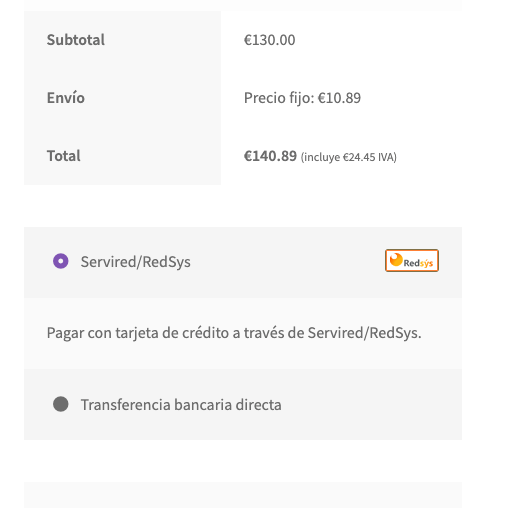Image resolution: width=532 pixels, height=508 pixels.
Task: Click the Precio fijo: €10.89 shipping text
Action: click(302, 98)
